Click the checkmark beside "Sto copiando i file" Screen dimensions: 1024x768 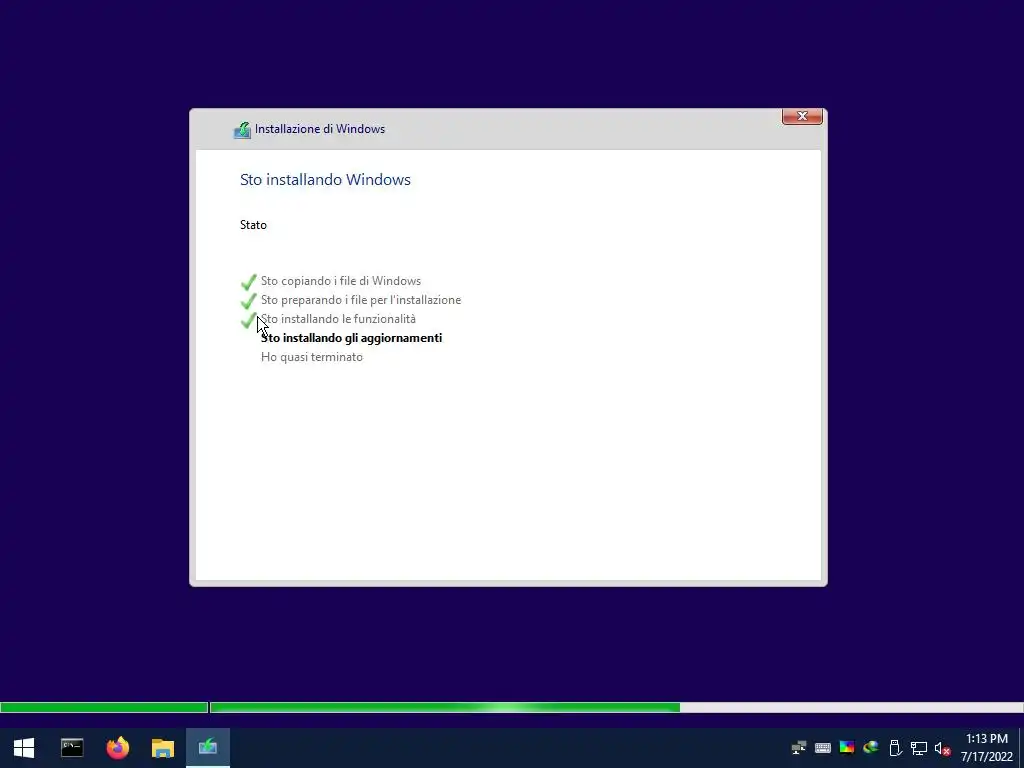click(x=249, y=281)
